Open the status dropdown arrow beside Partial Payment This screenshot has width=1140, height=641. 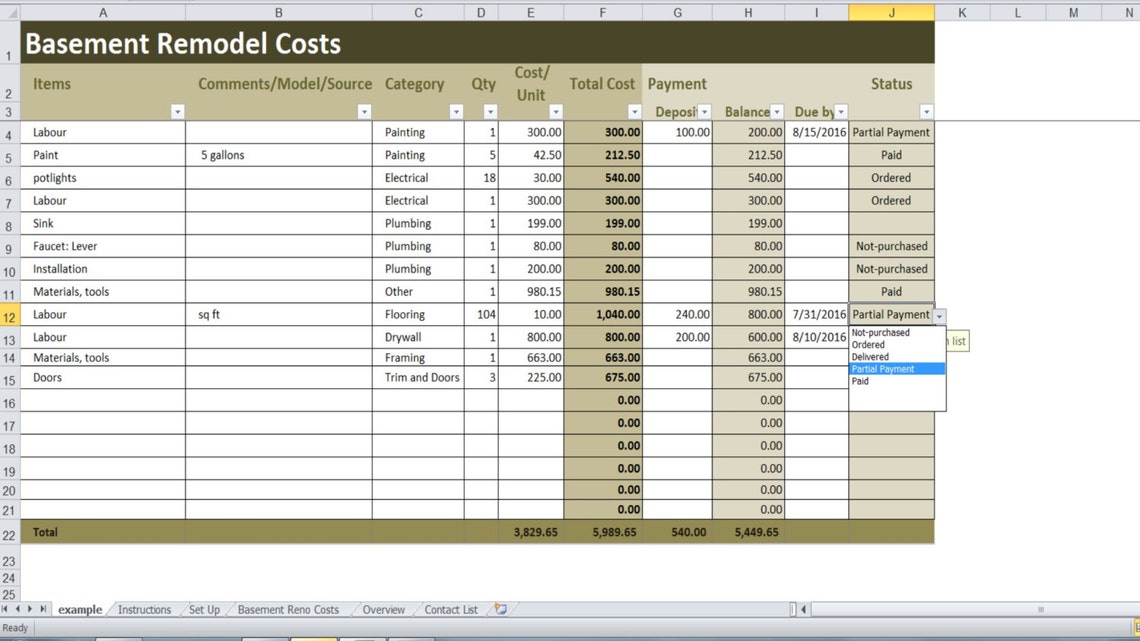tap(938, 314)
